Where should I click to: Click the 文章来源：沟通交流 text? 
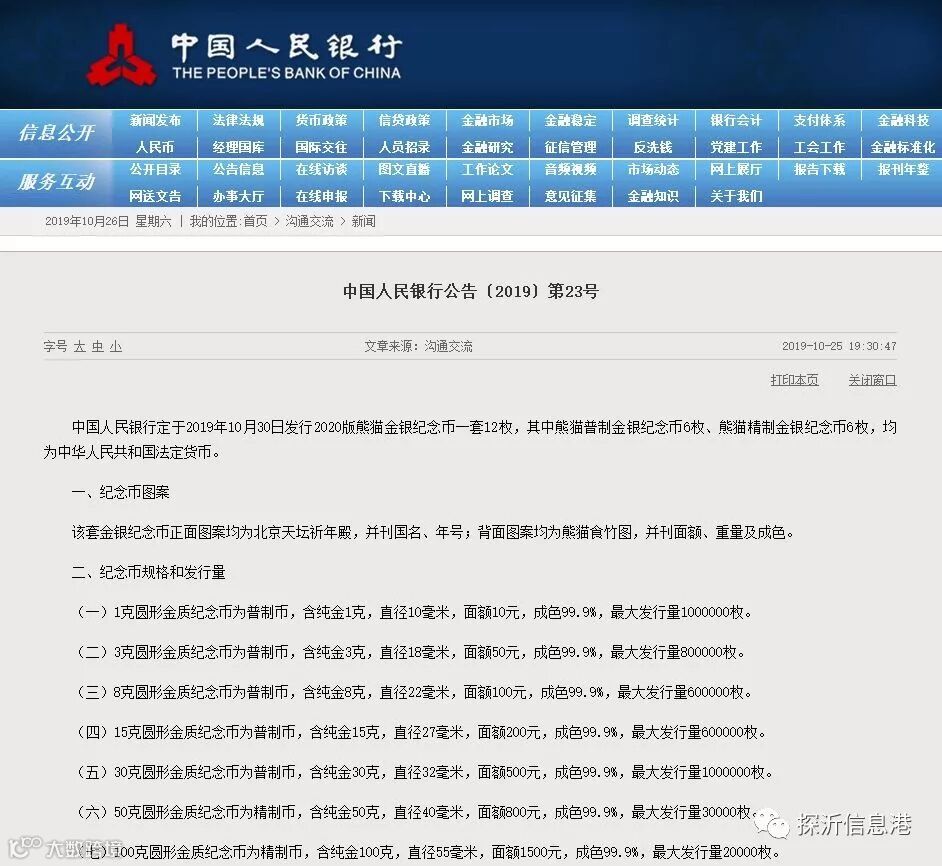tap(418, 346)
